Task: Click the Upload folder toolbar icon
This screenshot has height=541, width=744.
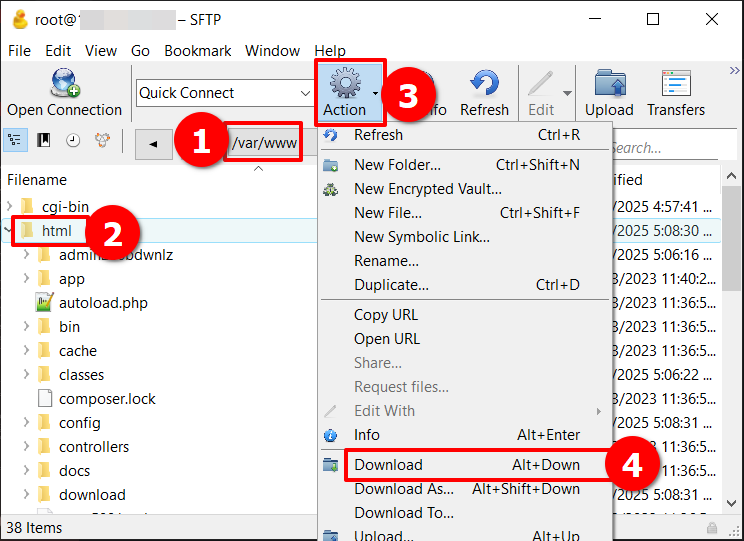Action: coord(610,83)
